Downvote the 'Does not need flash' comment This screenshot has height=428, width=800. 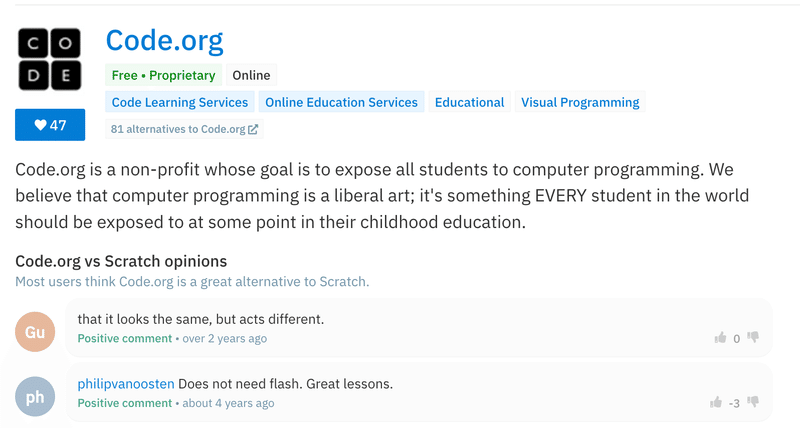click(753, 402)
